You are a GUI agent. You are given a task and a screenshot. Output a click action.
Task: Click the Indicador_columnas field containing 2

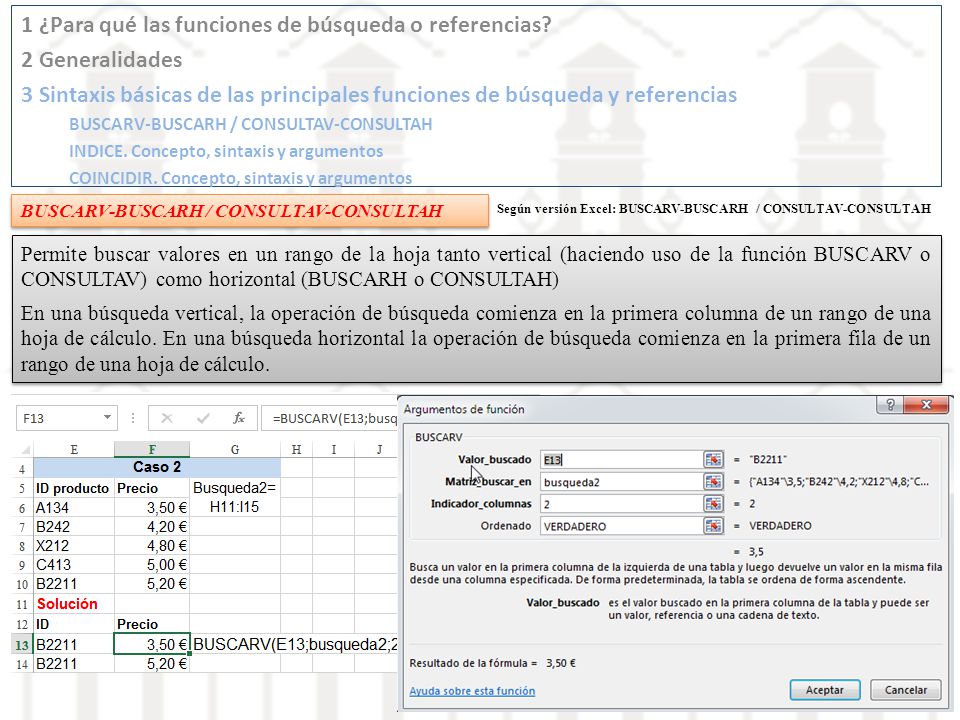[621, 504]
